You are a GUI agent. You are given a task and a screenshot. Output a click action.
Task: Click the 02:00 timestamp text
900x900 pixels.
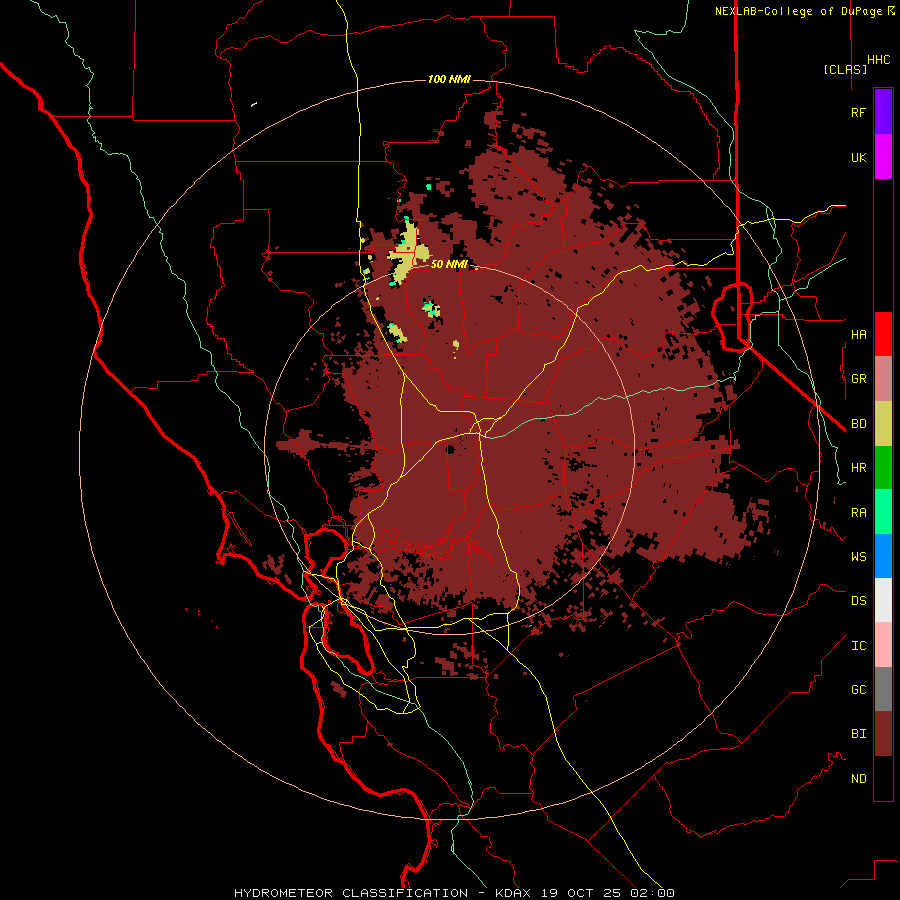(652, 893)
